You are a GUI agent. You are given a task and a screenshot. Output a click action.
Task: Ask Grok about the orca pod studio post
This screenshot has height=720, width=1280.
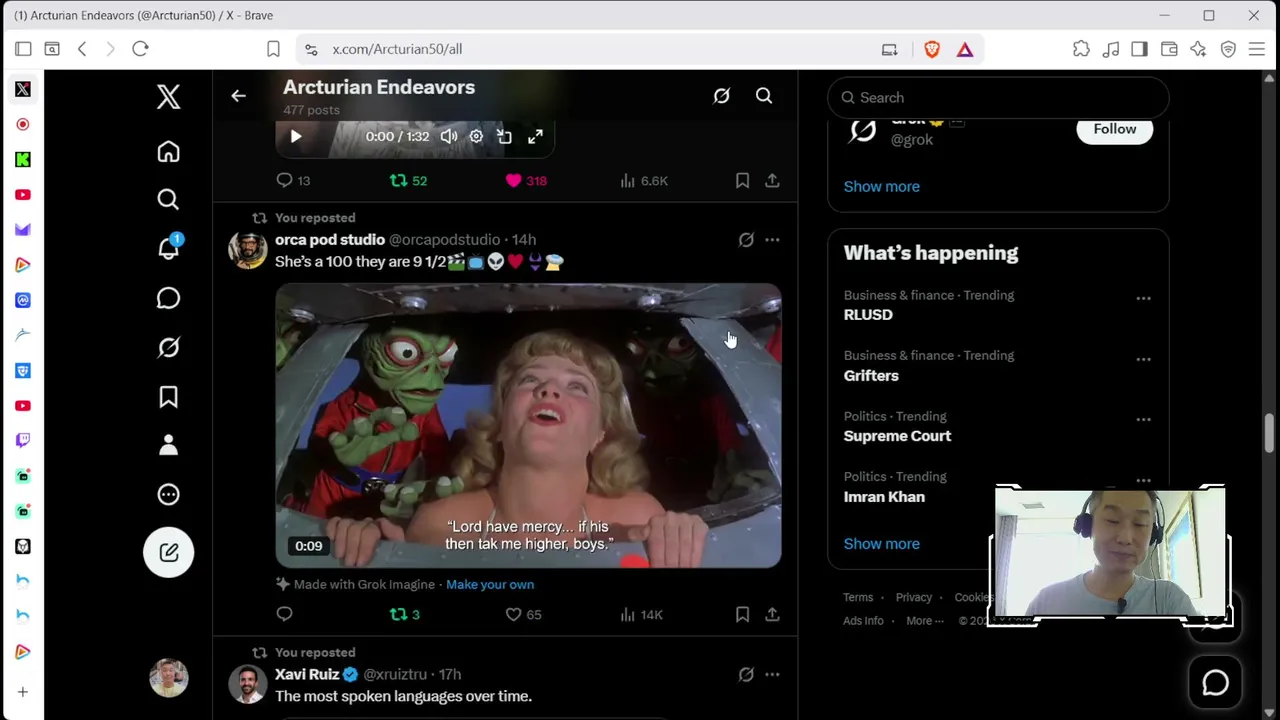[746, 240]
